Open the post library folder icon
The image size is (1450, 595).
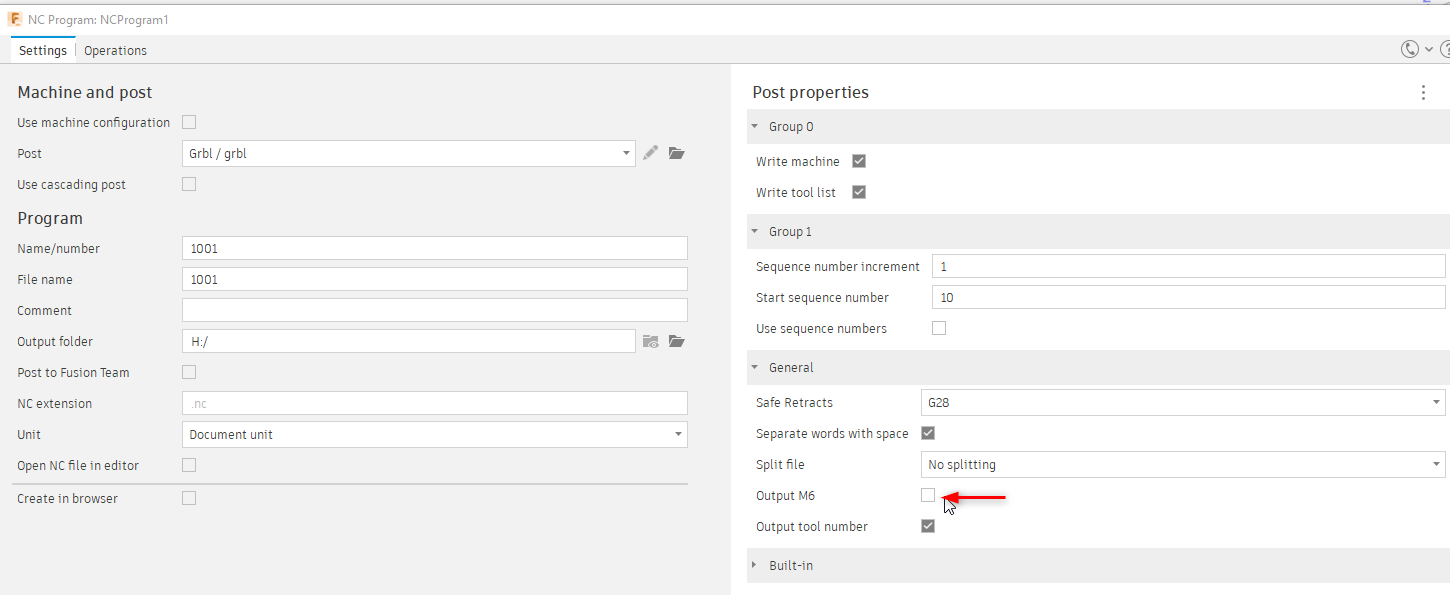point(677,153)
